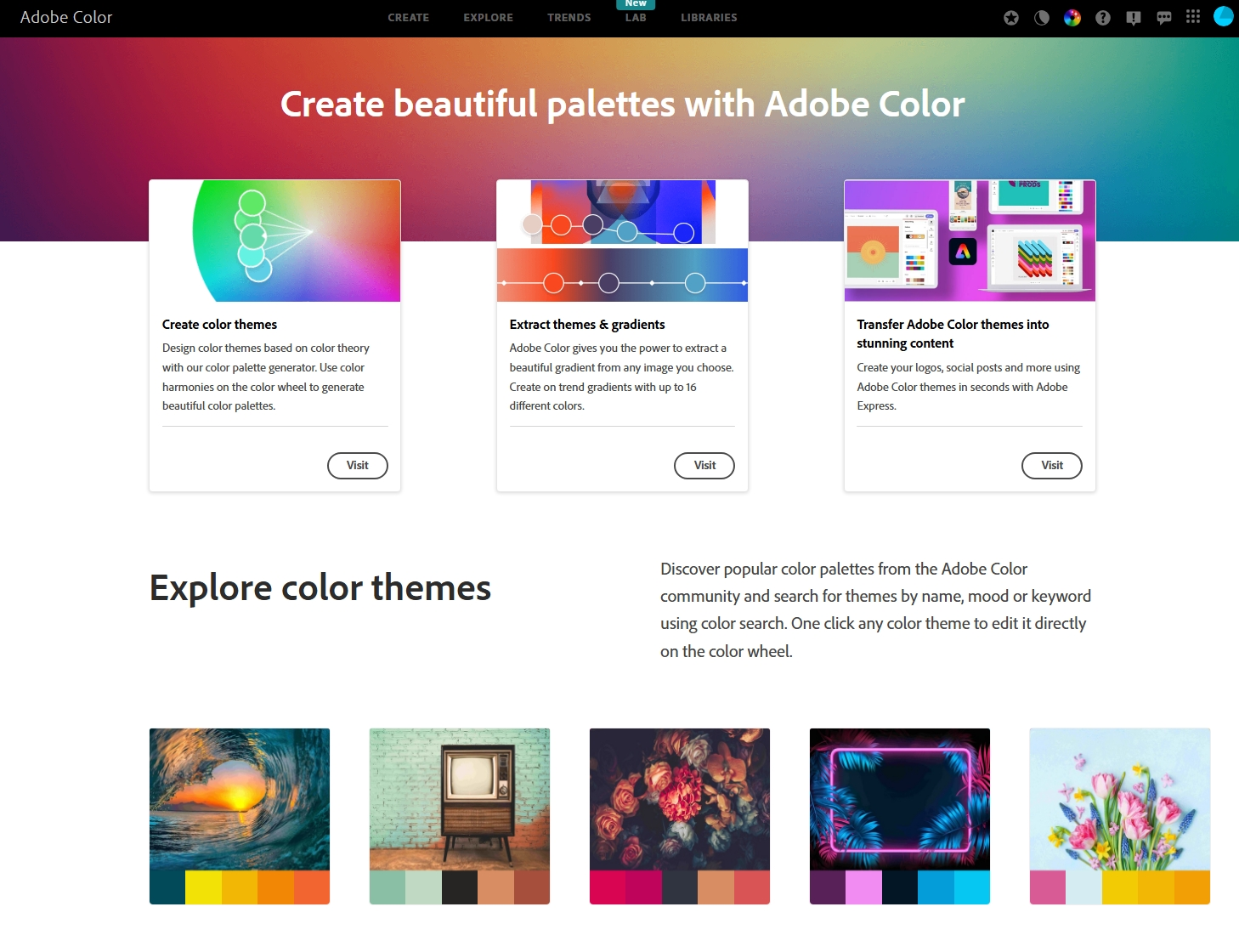Viewport: 1239px width, 952px height.
Task: Open the Trends tab
Action: 569,18
